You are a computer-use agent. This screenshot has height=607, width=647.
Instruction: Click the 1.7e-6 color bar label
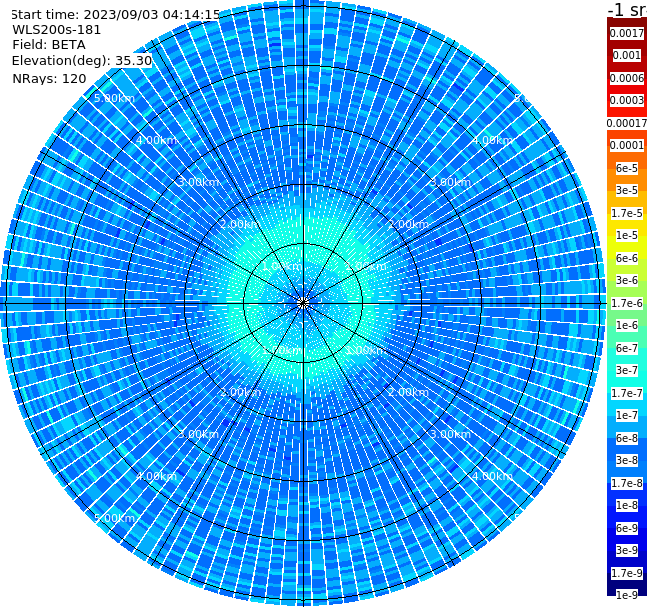[x=627, y=303]
